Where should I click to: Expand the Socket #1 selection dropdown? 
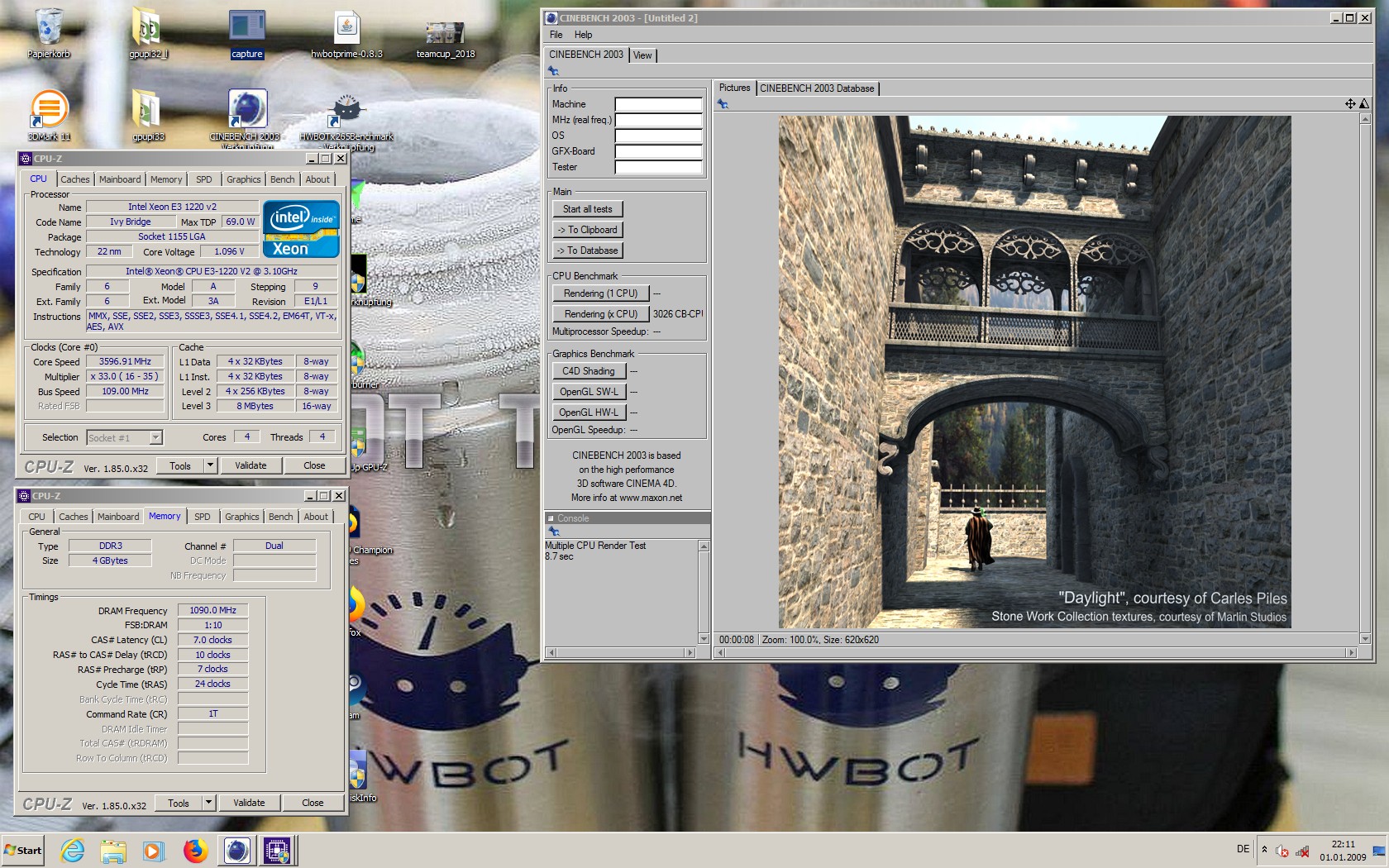[x=155, y=437]
